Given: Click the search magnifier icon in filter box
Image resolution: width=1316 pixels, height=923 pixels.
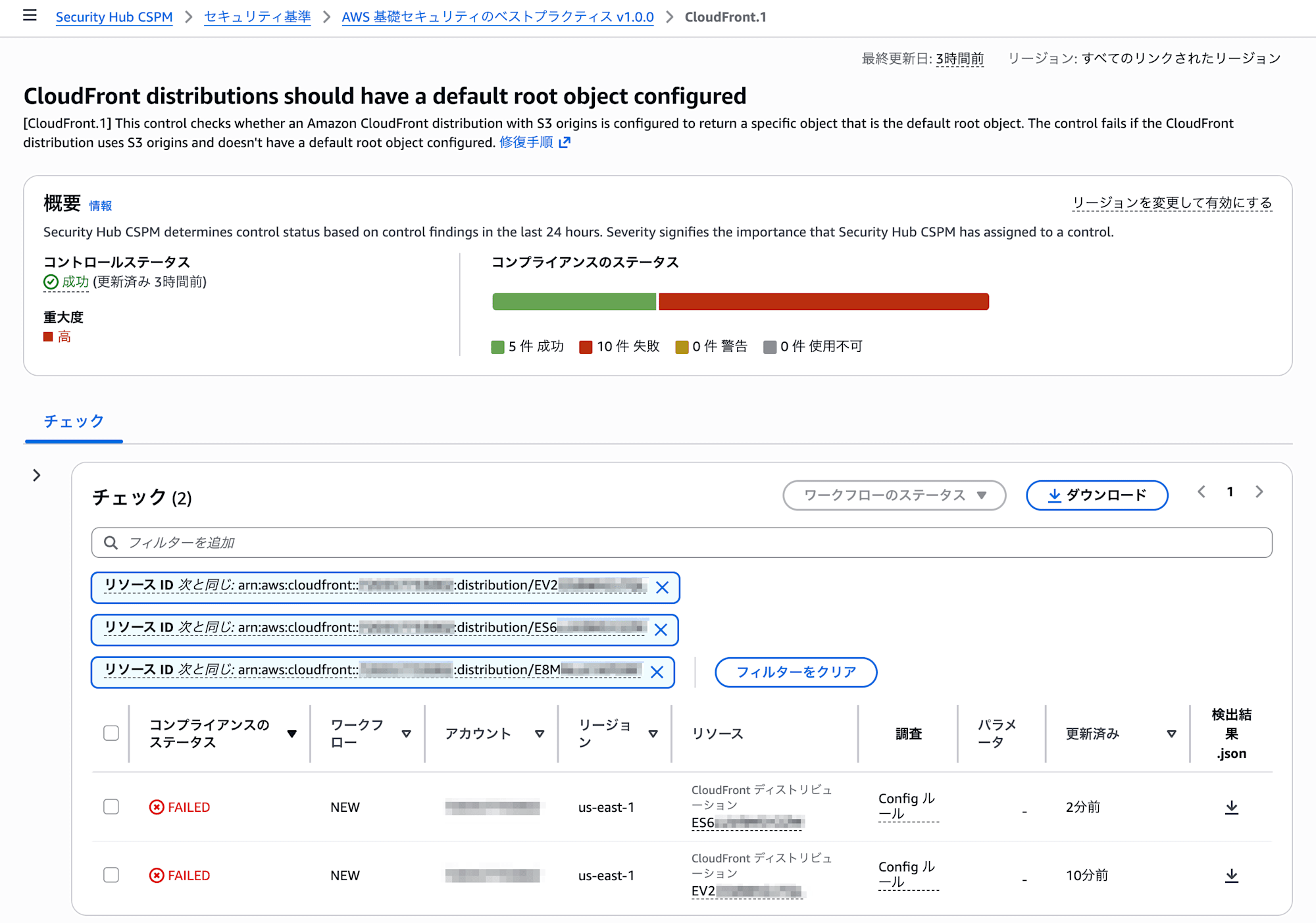Looking at the screenshot, I should [x=111, y=543].
